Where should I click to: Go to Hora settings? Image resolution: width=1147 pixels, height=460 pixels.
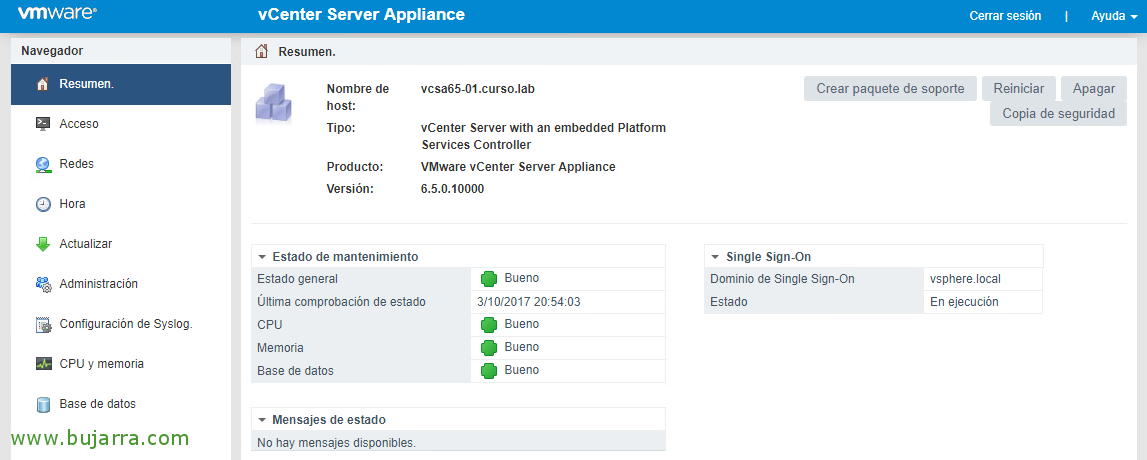coord(121,204)
